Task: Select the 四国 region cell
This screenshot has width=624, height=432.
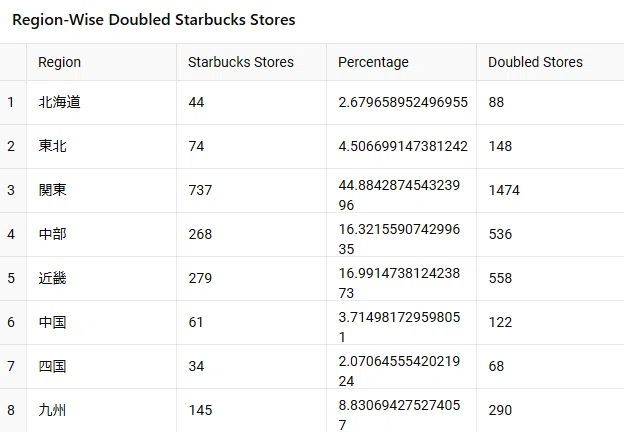Action: click(101, 366)
